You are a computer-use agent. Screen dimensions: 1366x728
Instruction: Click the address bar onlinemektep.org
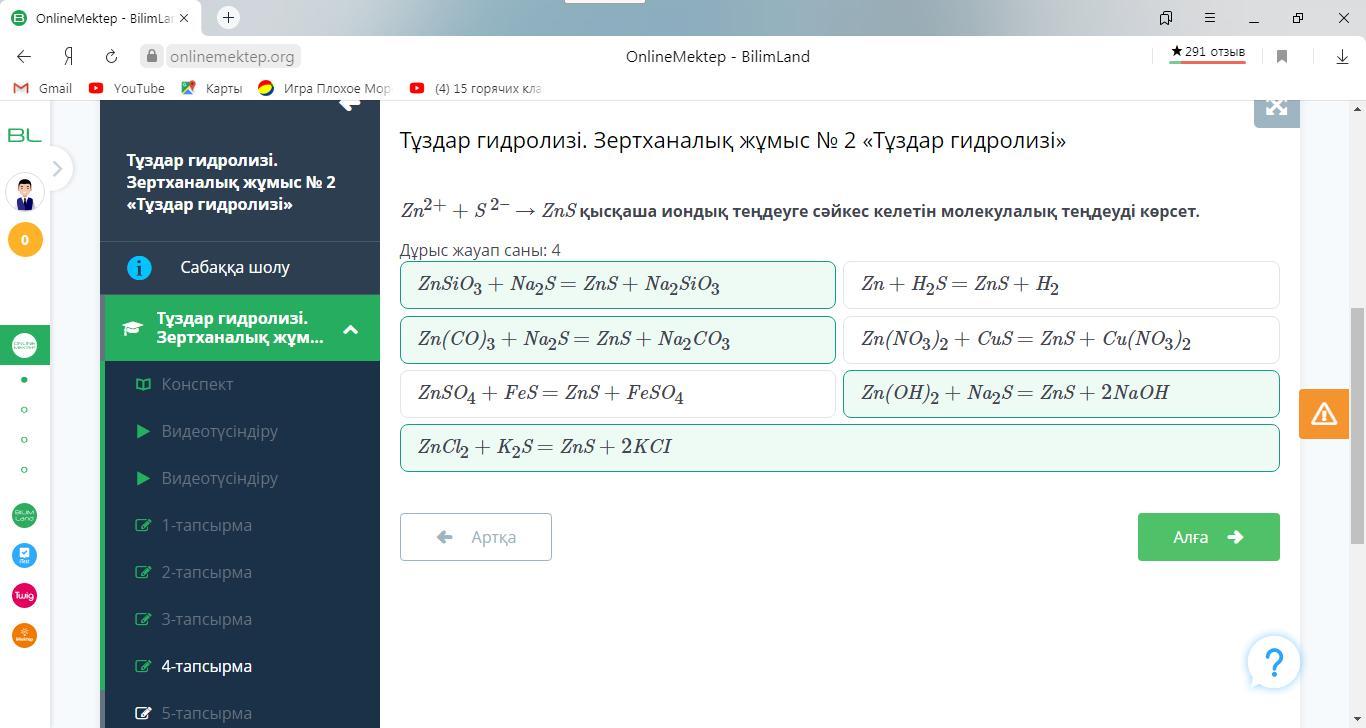[x=231, y=57]
